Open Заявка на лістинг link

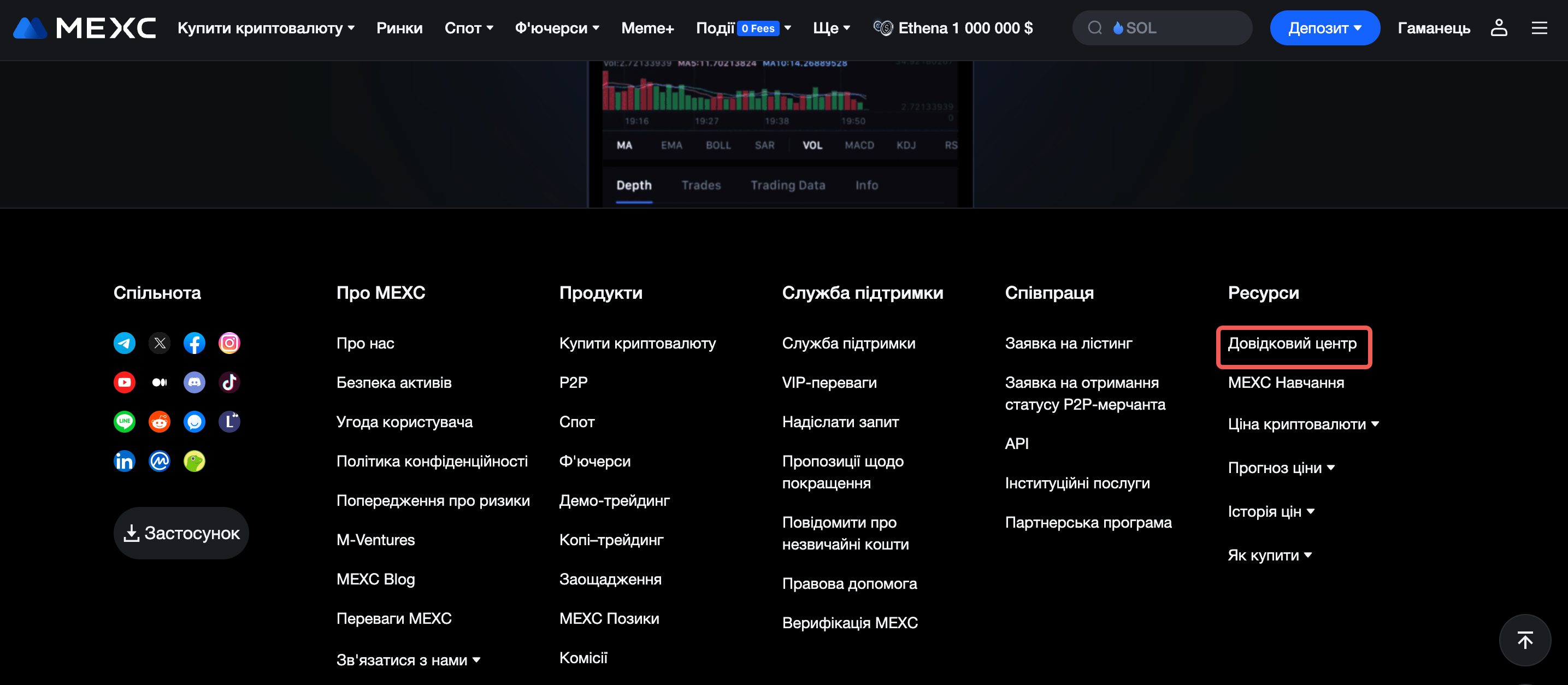(1068, 343)
